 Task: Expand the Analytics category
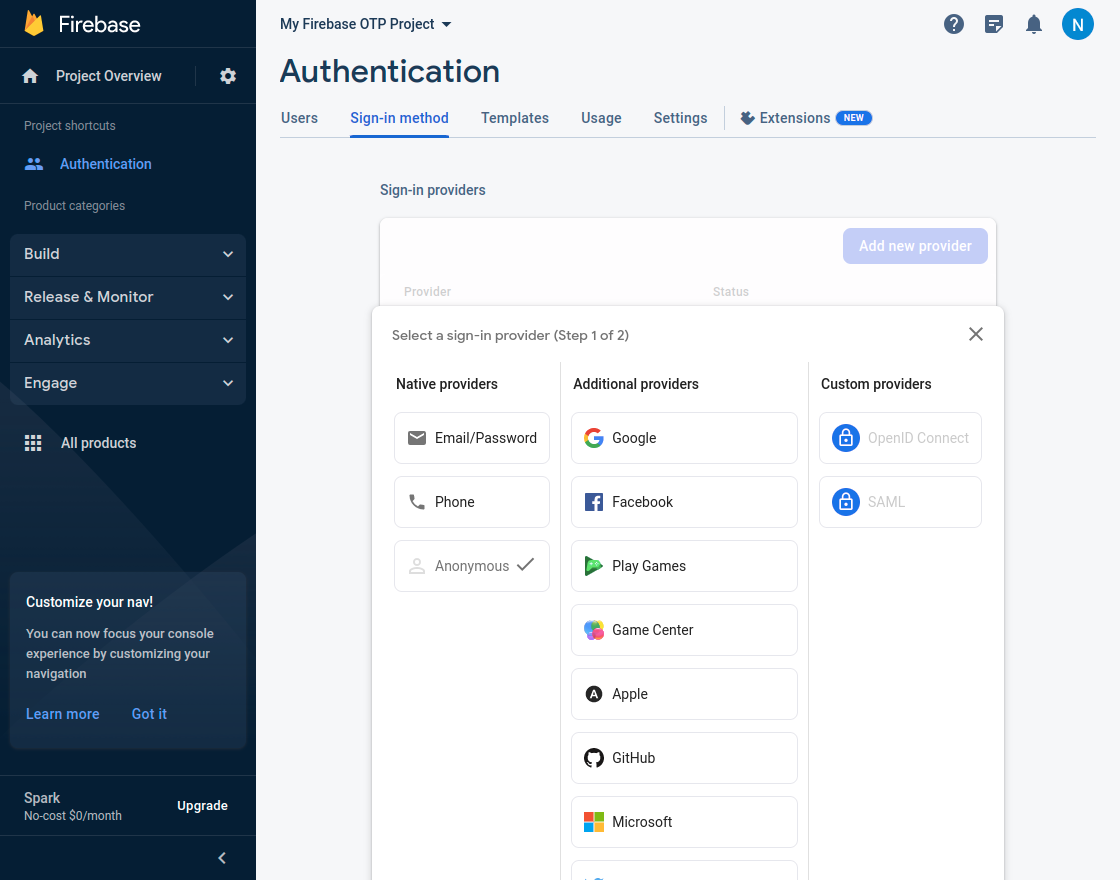click(128, 340)
